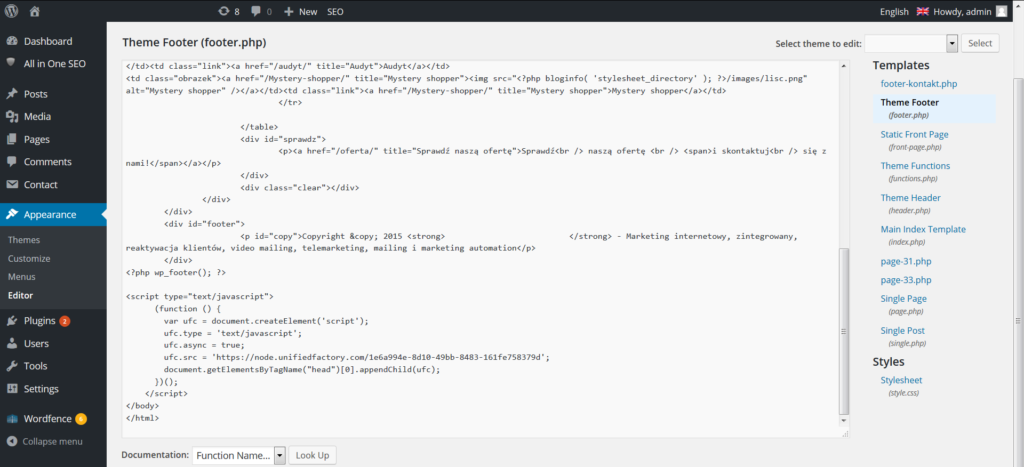Click the English language item

pyautogui.click(x=894, y=11)
